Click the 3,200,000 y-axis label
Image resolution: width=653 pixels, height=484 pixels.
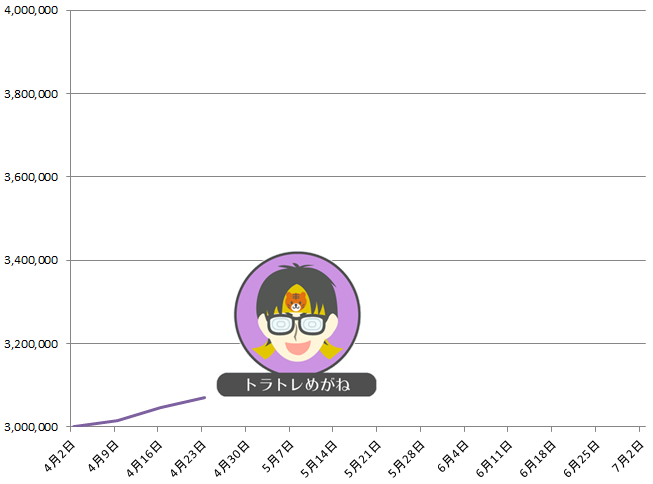coord(31,344)
